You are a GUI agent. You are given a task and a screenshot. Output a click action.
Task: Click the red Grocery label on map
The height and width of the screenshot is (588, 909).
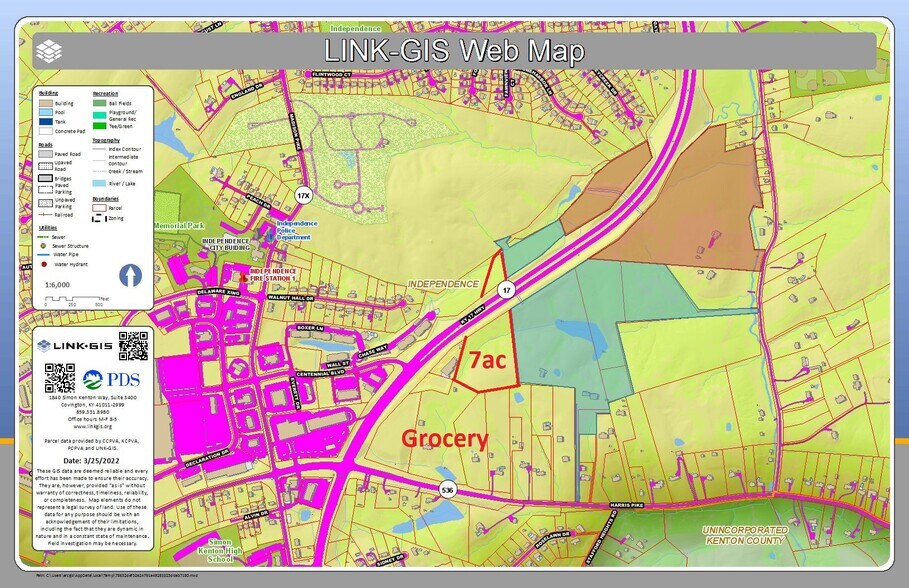coord(444,438)
